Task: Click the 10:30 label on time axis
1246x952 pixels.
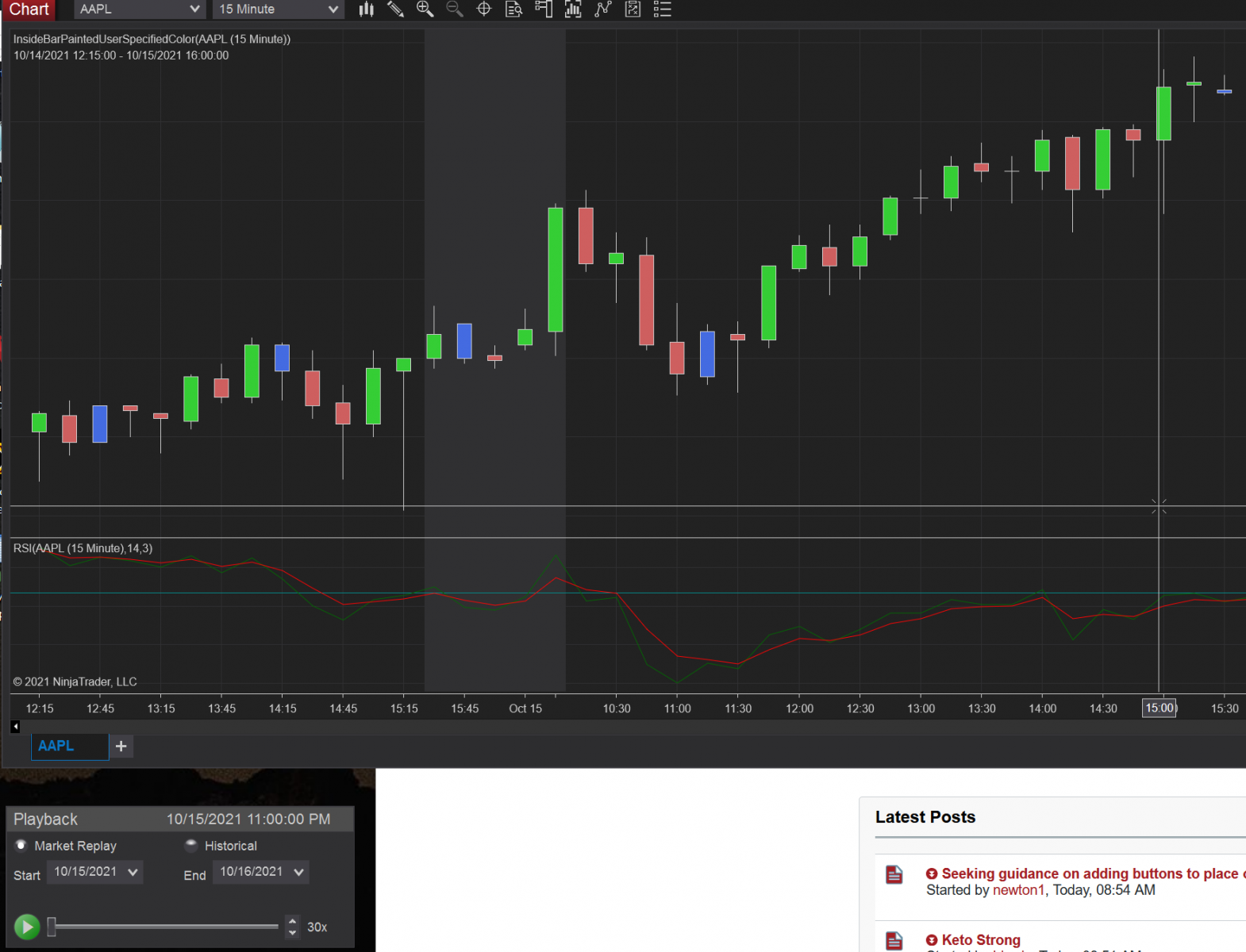Action: click(617, 708)
